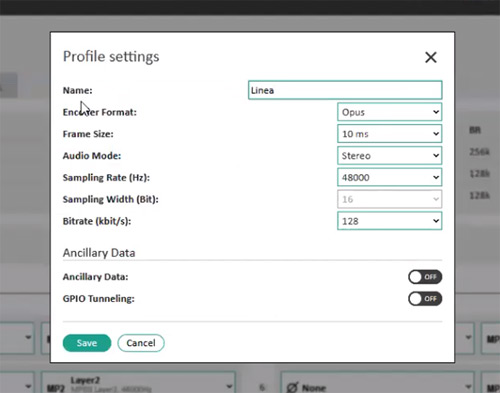Open the Frame Size dropdown showing 10 ms
This screenshot has width=500, height=393.
point(389,134)
